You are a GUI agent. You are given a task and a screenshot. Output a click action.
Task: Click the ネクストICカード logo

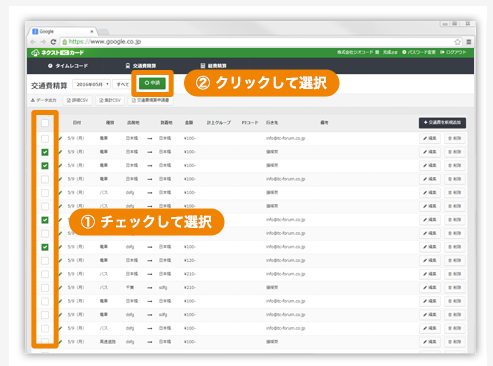pyautogui.click(x=58, y=53)
